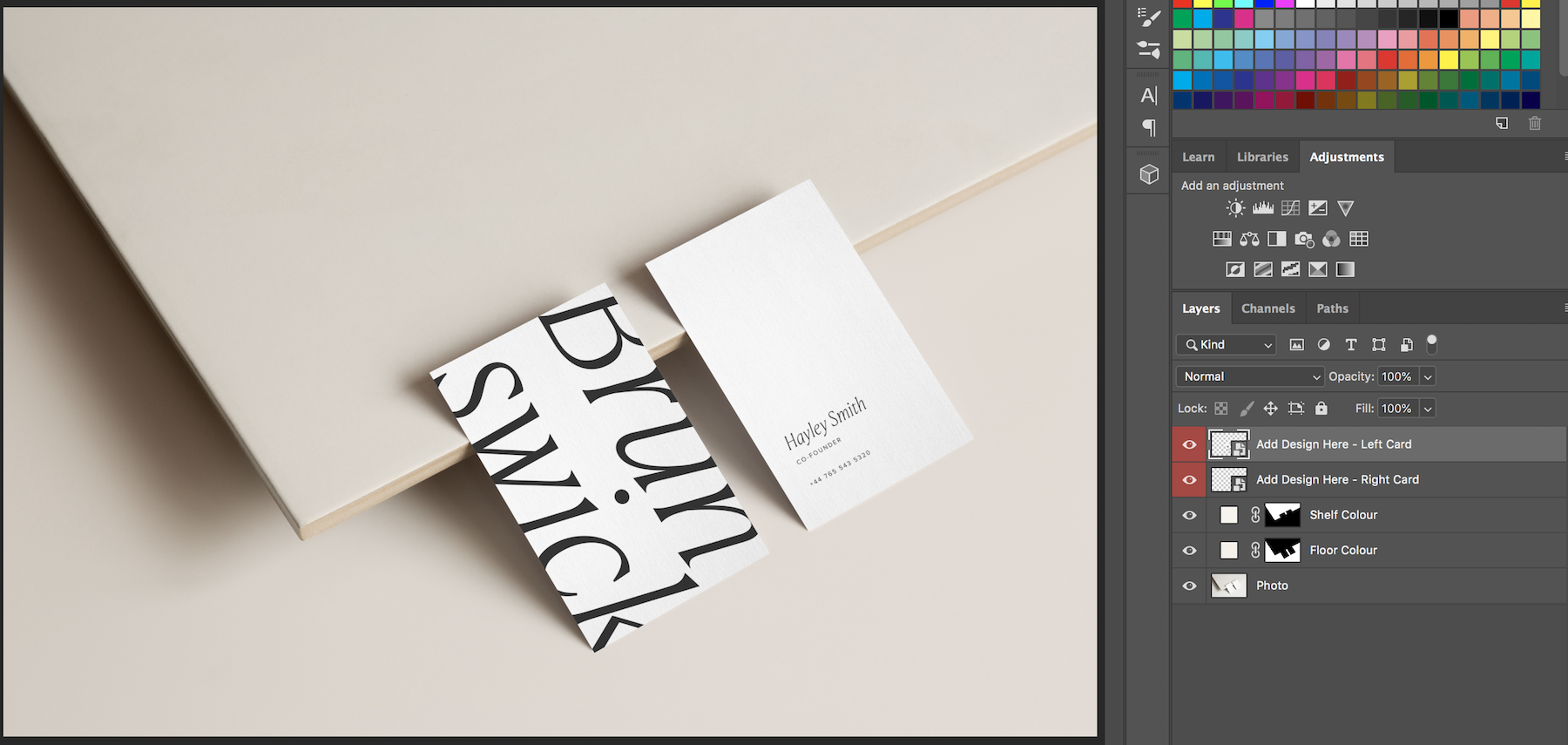
Task: Turn off layer filtering switch
Action: (x=1431, y=344)
